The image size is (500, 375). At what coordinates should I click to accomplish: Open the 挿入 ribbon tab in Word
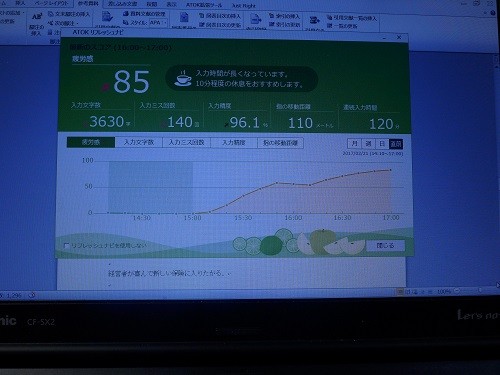coord(20,3)
